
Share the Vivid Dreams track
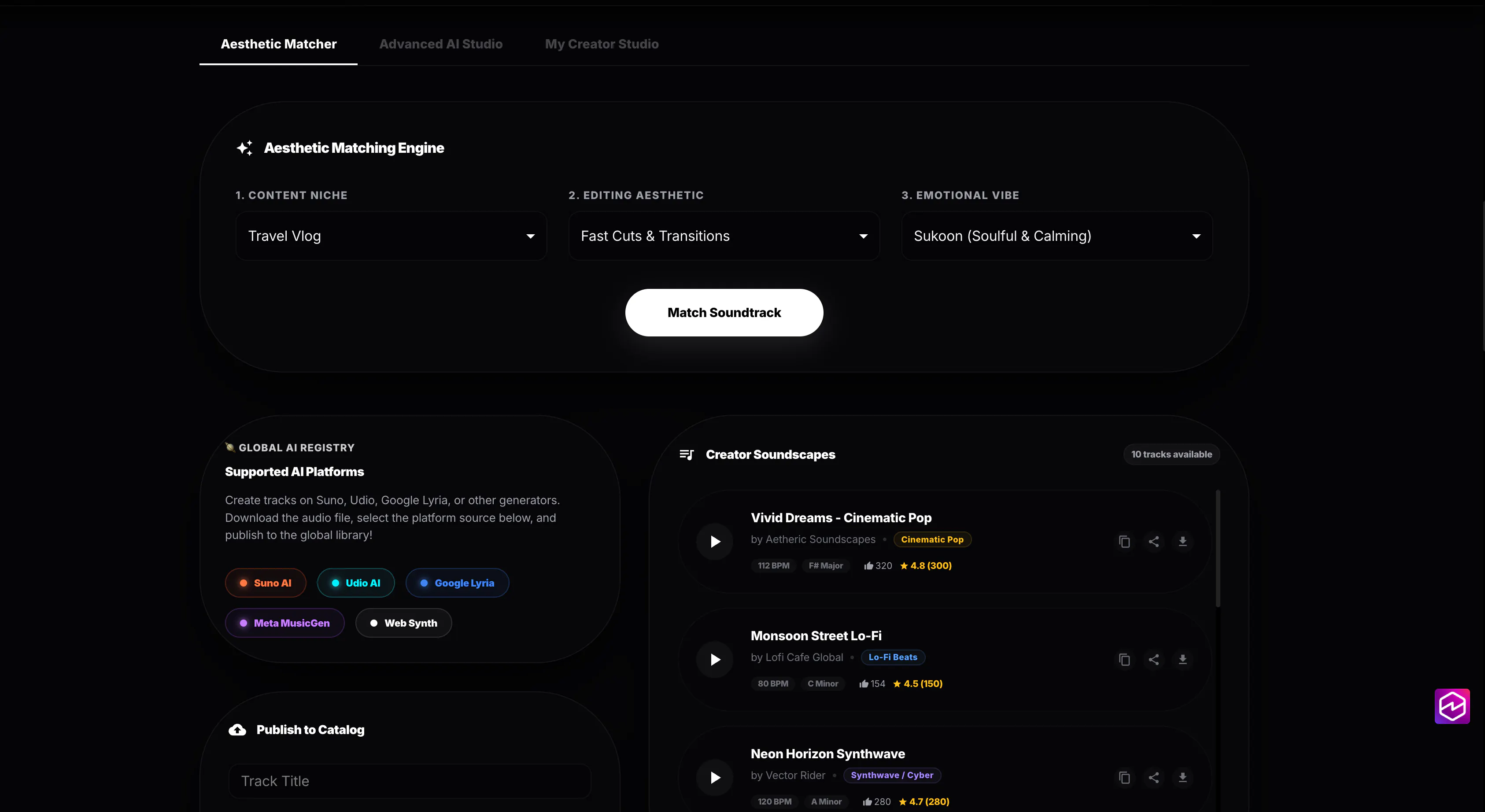(x=1153, y=541)
